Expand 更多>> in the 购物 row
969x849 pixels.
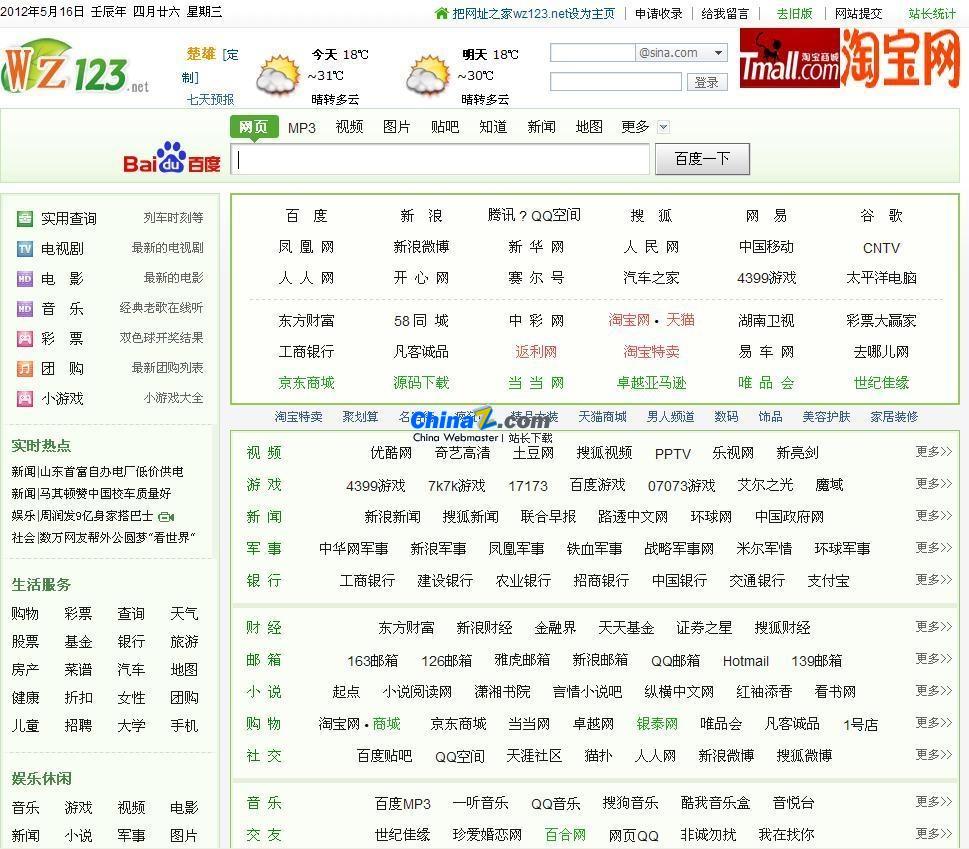pyautogui.click(x=933, y=722)
